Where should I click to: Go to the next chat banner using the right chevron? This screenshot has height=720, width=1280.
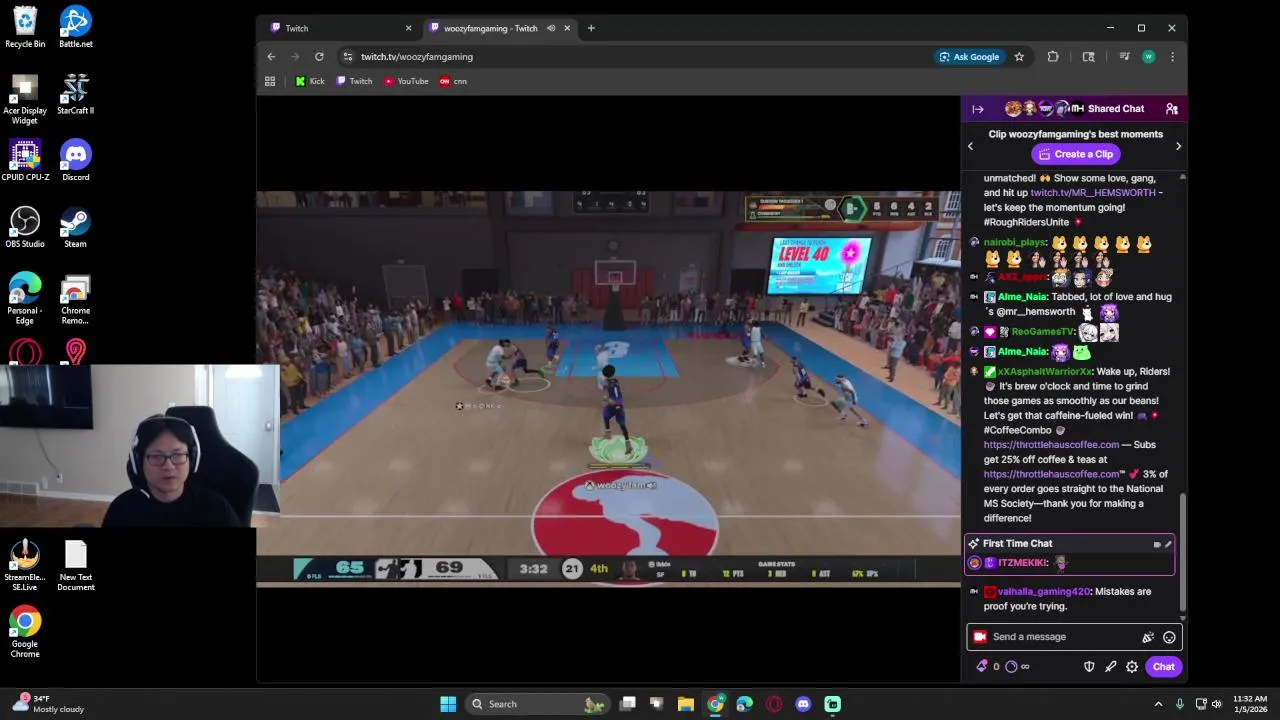(1178, 146)
